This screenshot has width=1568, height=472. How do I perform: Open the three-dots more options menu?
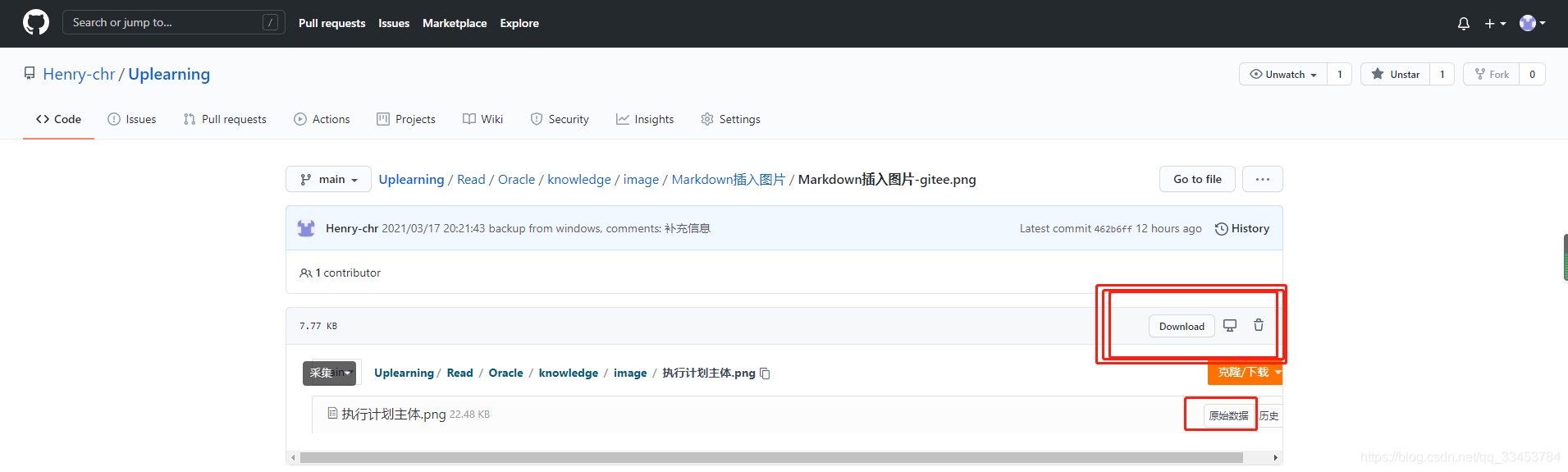(x=1263, y=179)
